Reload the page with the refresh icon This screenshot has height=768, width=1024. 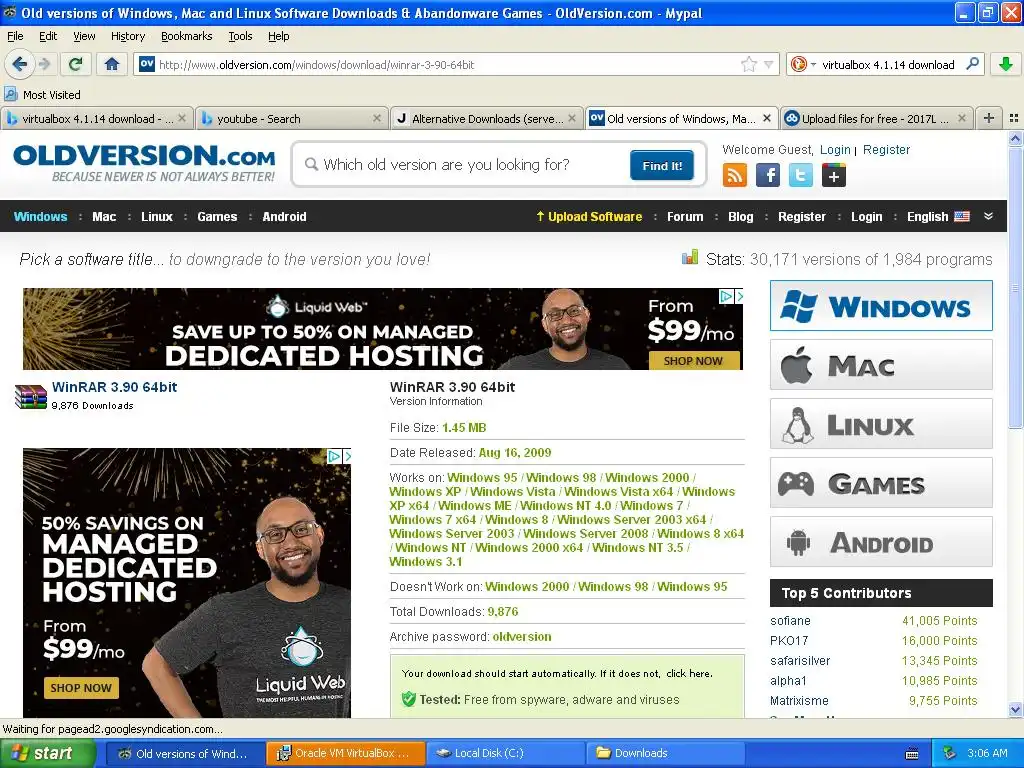75,64
